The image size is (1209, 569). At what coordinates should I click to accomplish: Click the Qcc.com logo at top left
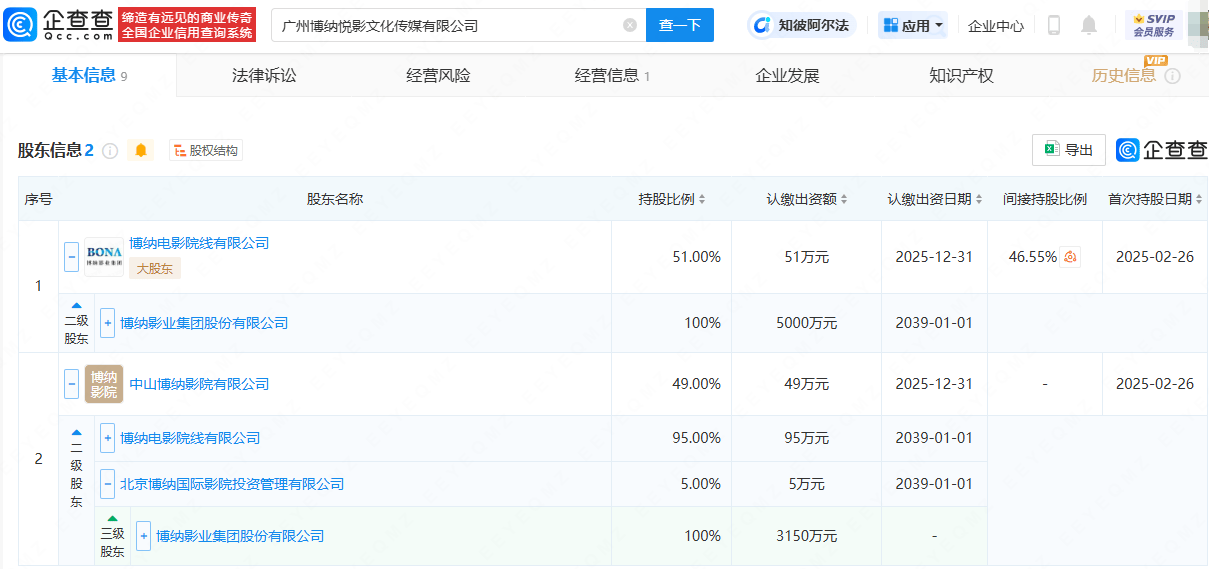(59, 25)
